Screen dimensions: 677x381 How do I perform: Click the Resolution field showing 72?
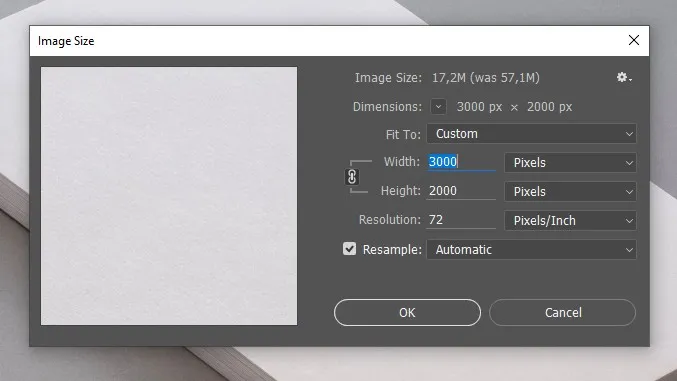(461, 220)
